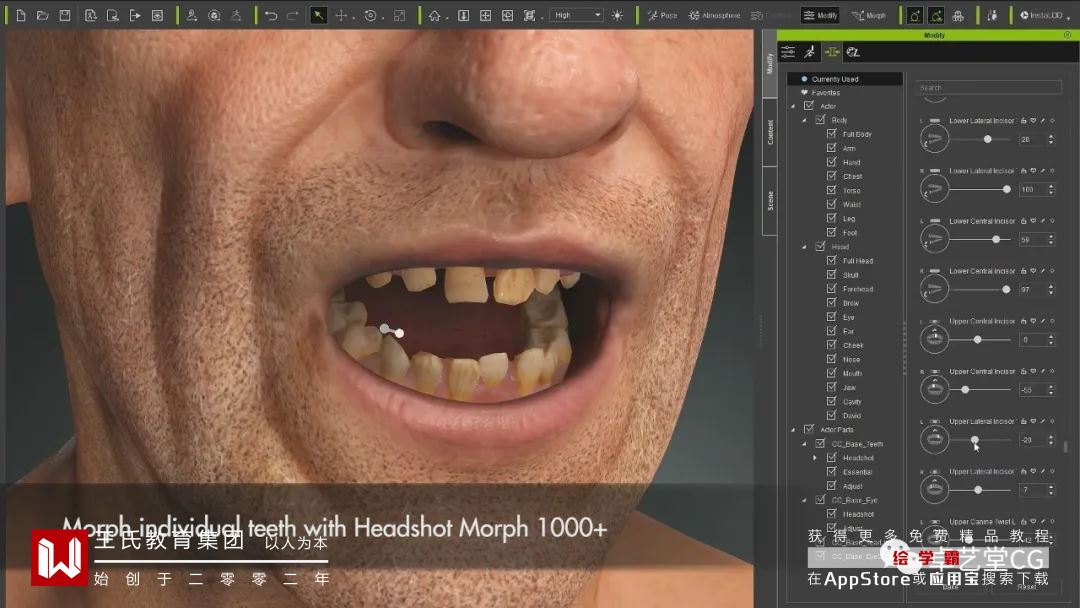
Task: Collapse the Actor Parts tree node
Action: pyautogui.click(x=793, y=430)
